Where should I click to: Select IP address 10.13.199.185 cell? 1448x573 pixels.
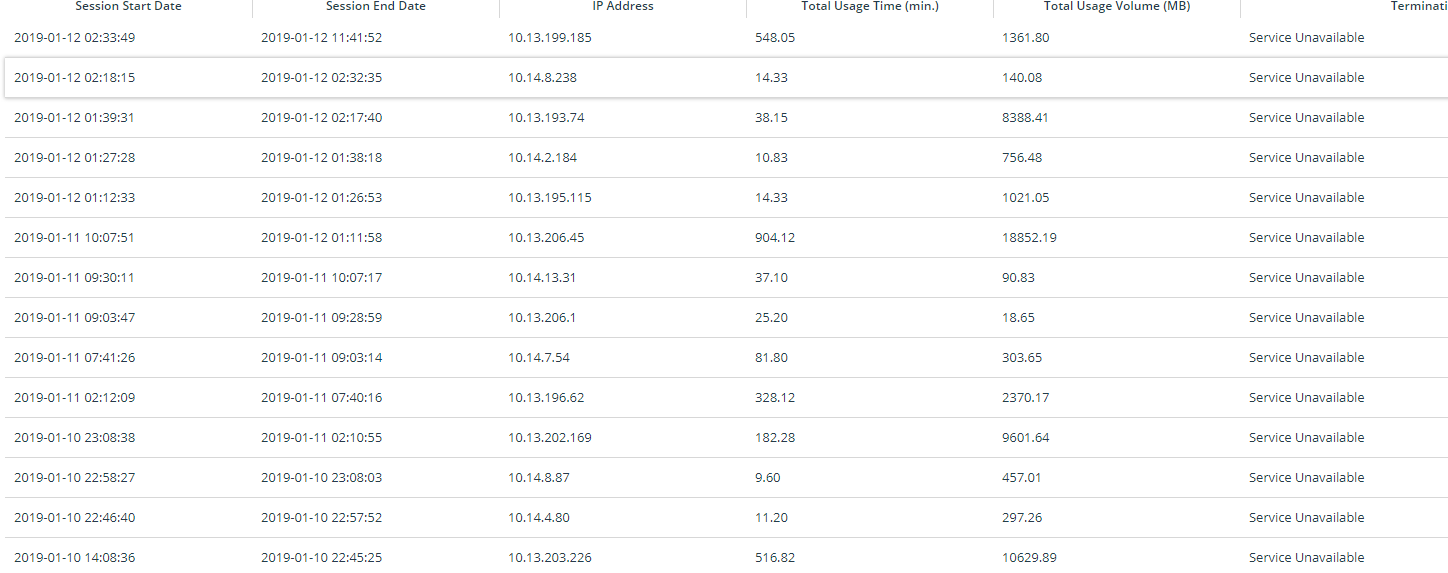[x=550, y=38]
